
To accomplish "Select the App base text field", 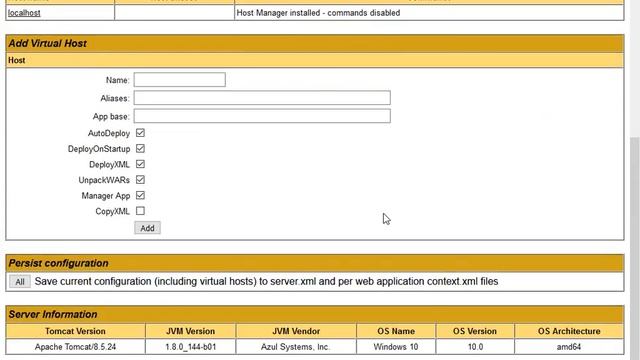I will (x=262, y=116).
